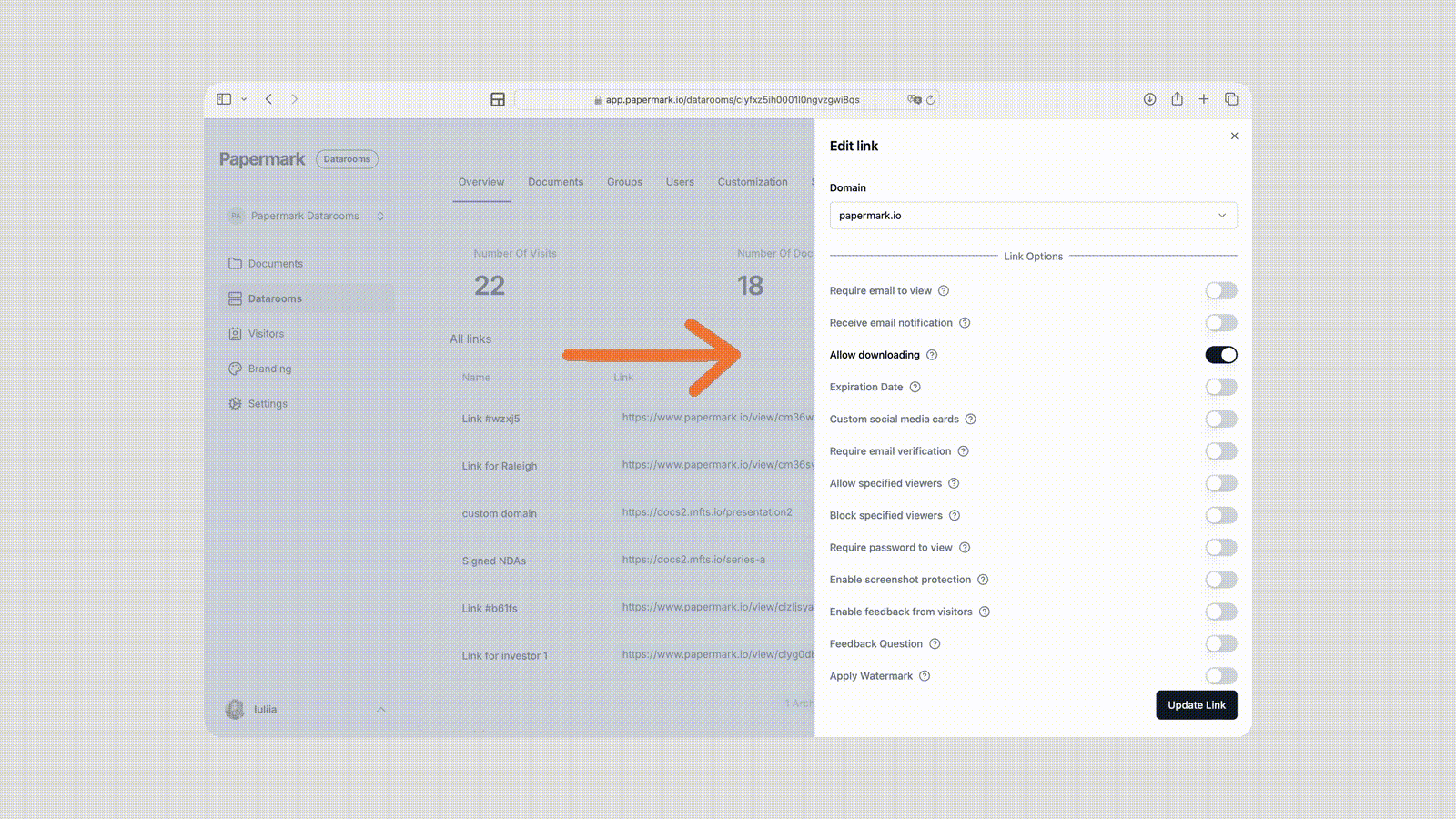Switch to the Customization tab
The height and width of the screenshot is (819, 1456).
[753, 182]
